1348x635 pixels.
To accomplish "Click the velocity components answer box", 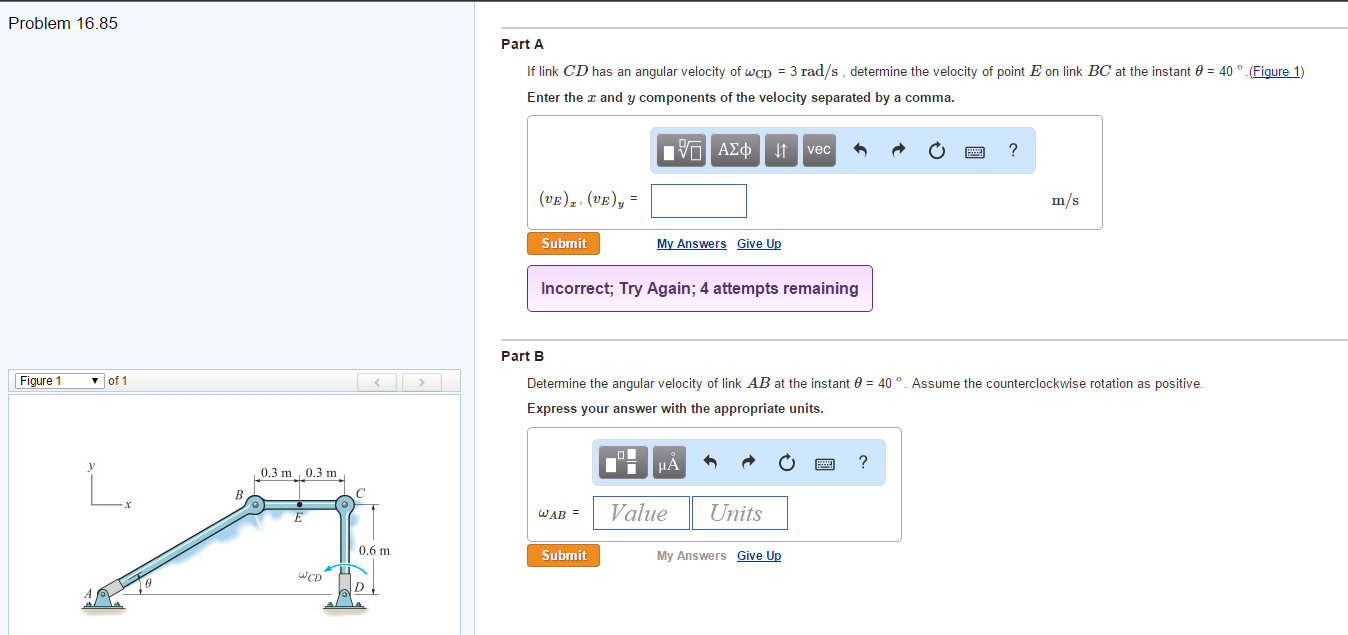I will tap(698, 200).
